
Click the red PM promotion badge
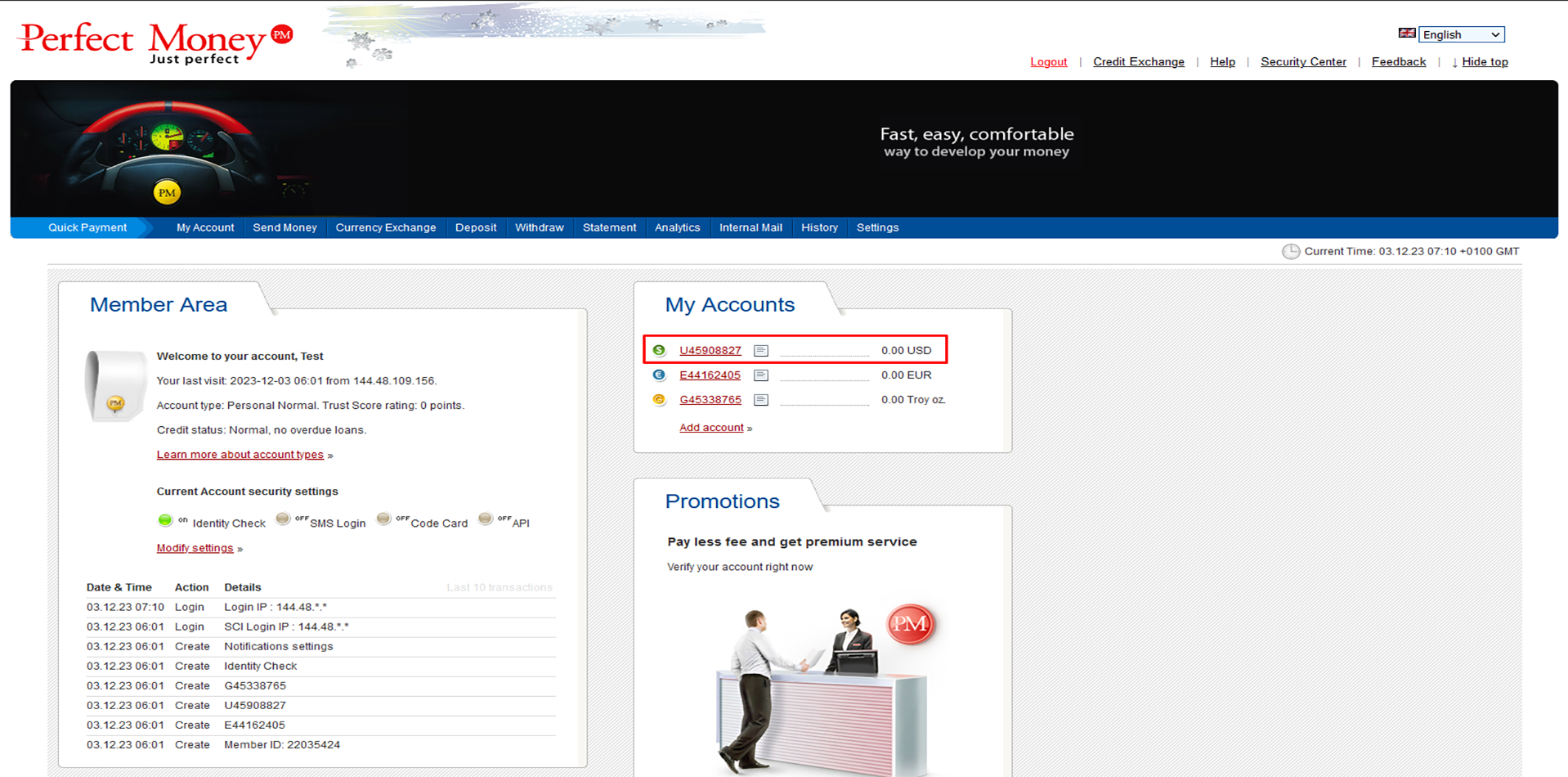[911, 624]
